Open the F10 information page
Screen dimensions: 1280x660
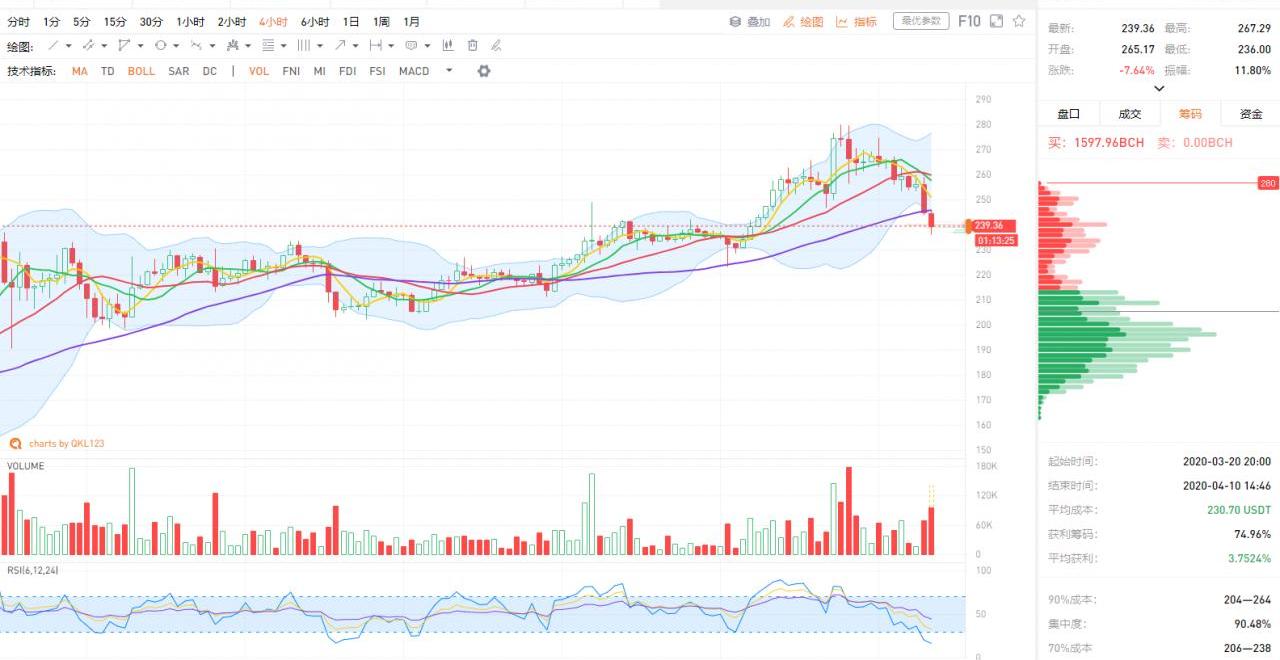(968, 21)
